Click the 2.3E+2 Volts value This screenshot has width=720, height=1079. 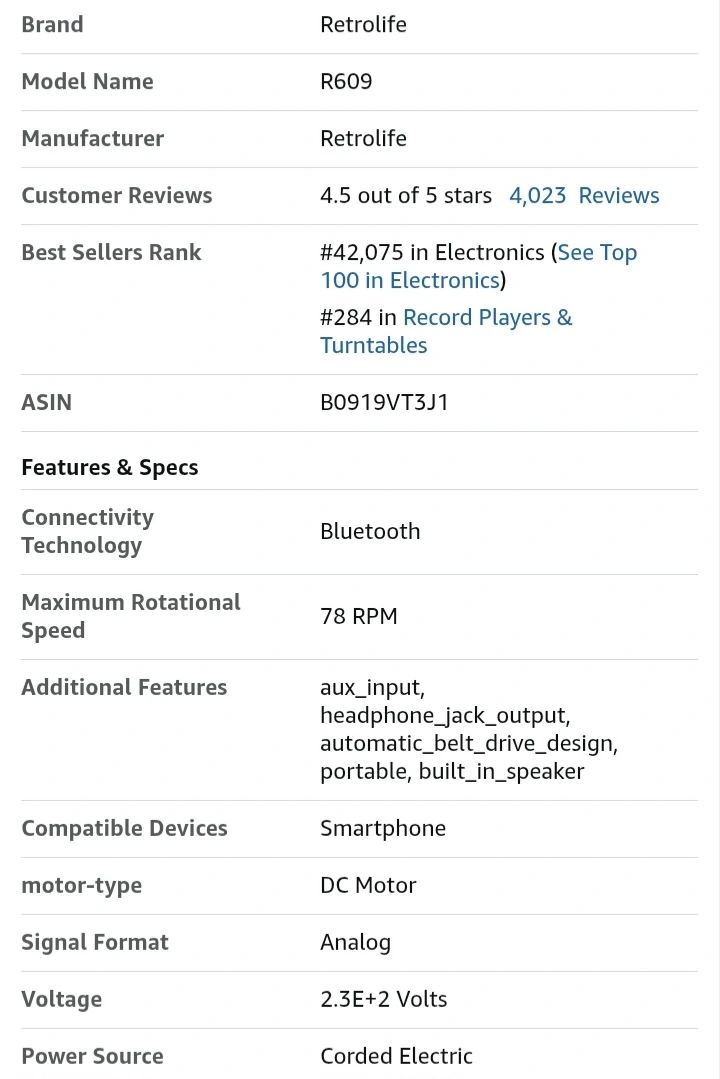383,999
